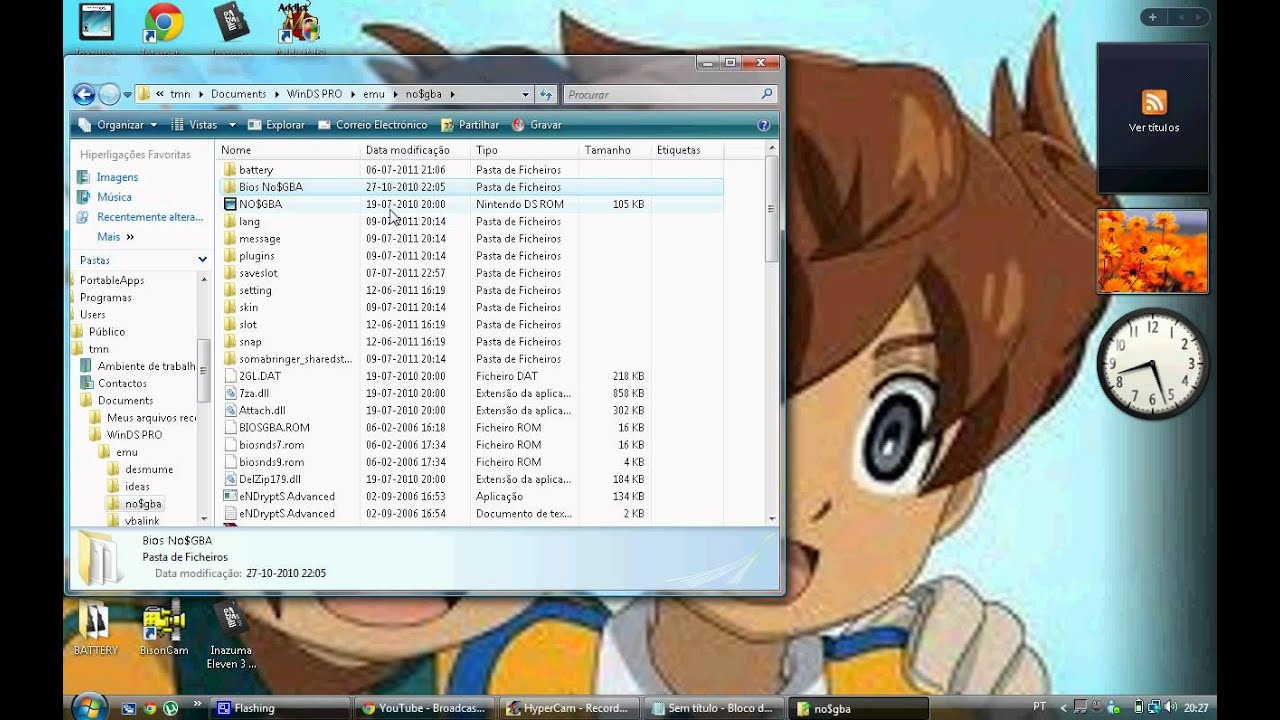This screenshot has width=1280, height=720.
Task: Switch to Flashing taskbar window
Action: pyautogui.click(x=279, y=708)
